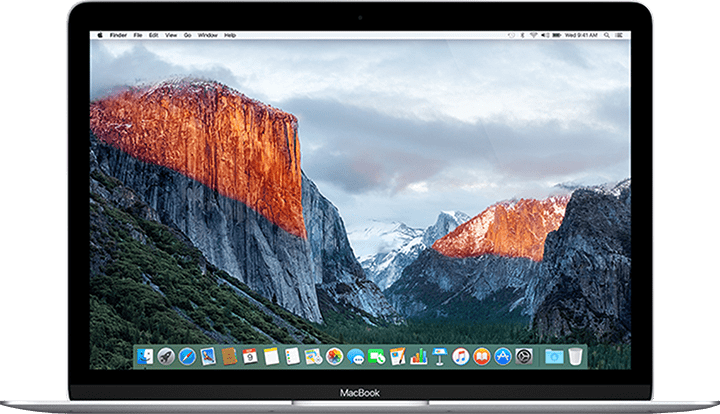Open the File menu

point(138,35)
